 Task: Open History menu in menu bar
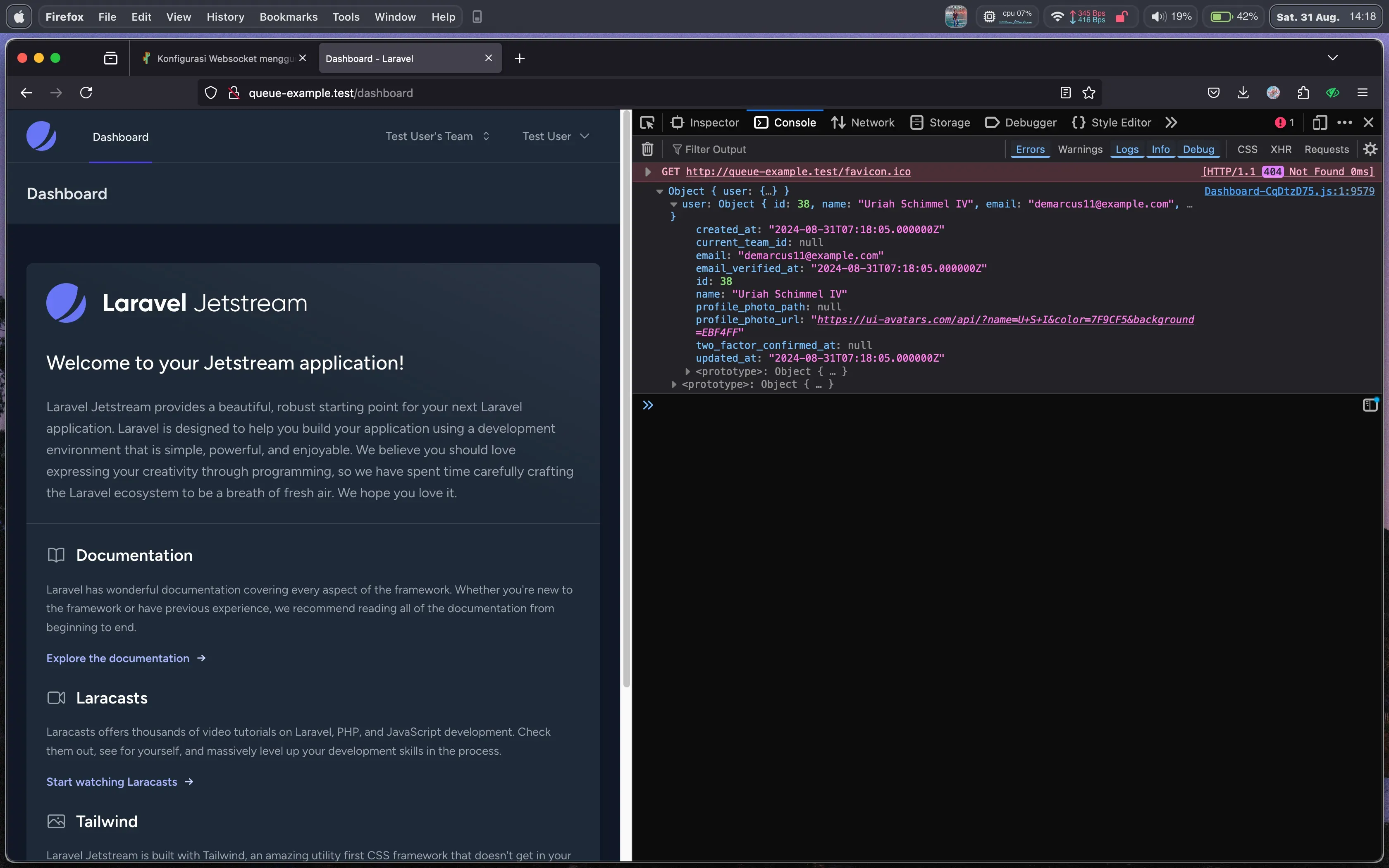click(225, 17)
